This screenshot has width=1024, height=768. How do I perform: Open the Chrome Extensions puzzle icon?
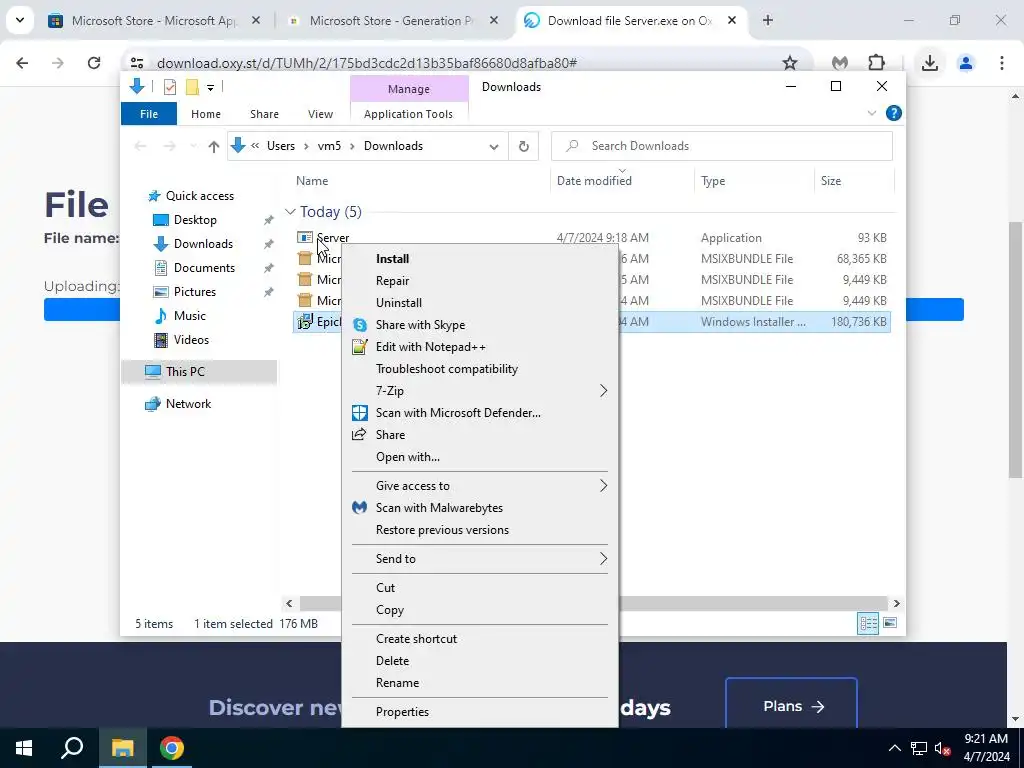coord(876,63)
